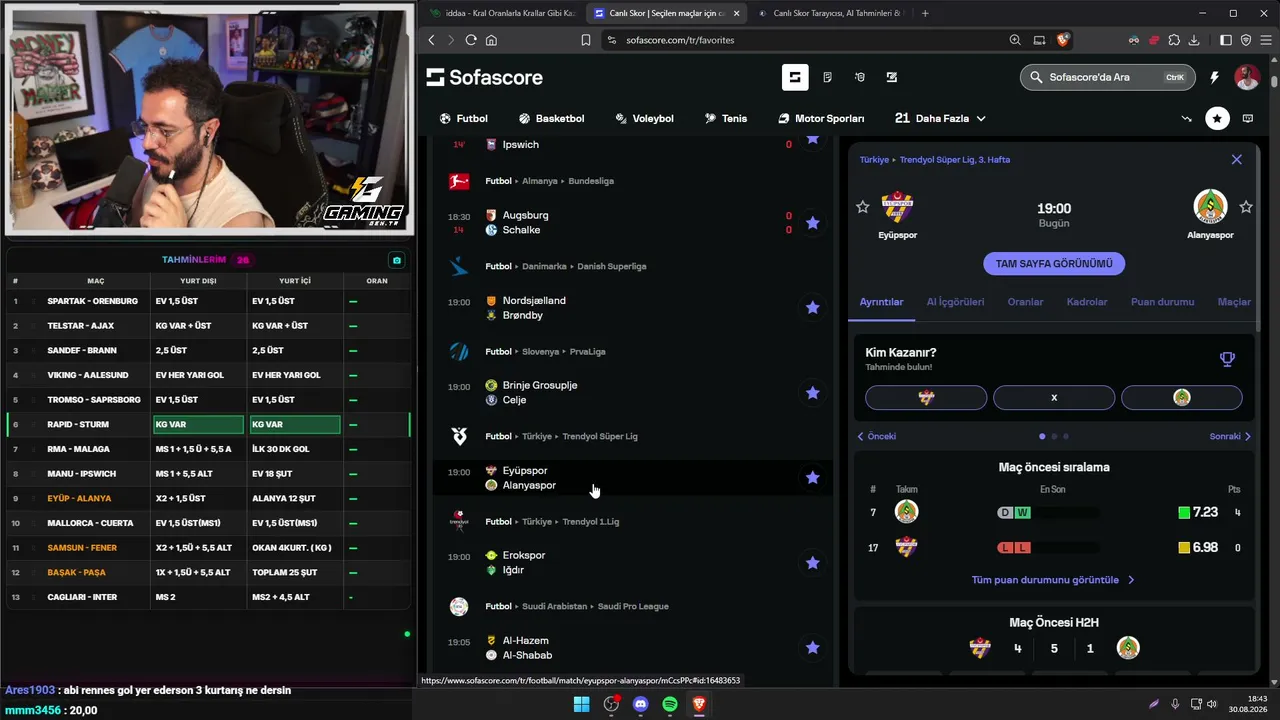Screen dimensions: 1280x720
Task: Open Voleybol sport section
Action: (x=645, y=118)
